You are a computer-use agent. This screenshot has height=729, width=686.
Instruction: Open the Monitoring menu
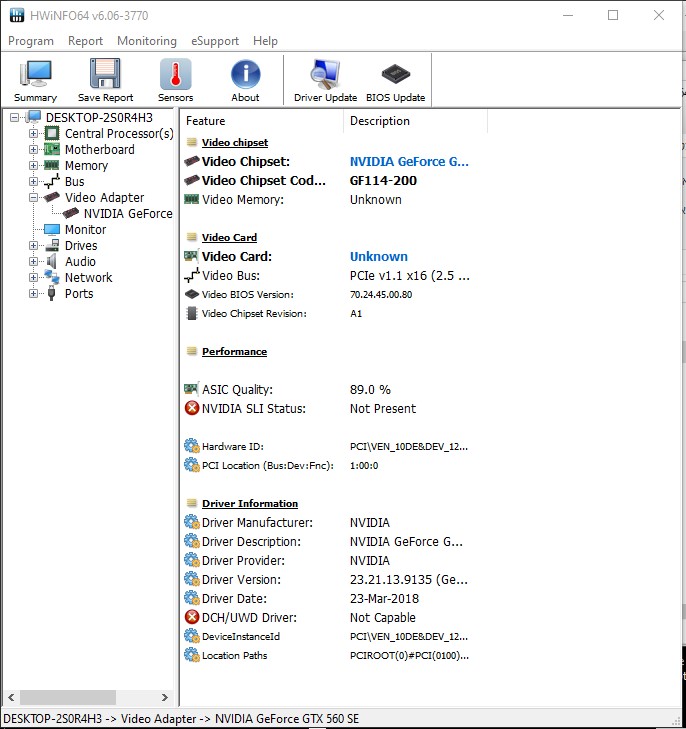pyautogui.click(x=147, y=41)
